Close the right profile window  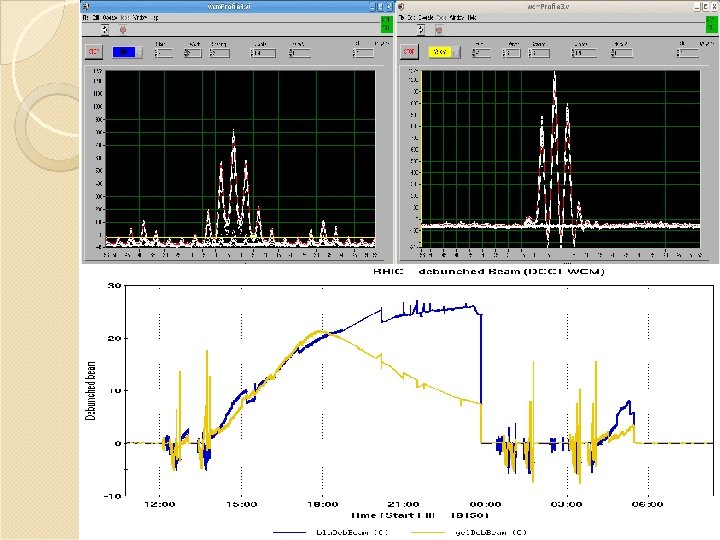[713, 7]
